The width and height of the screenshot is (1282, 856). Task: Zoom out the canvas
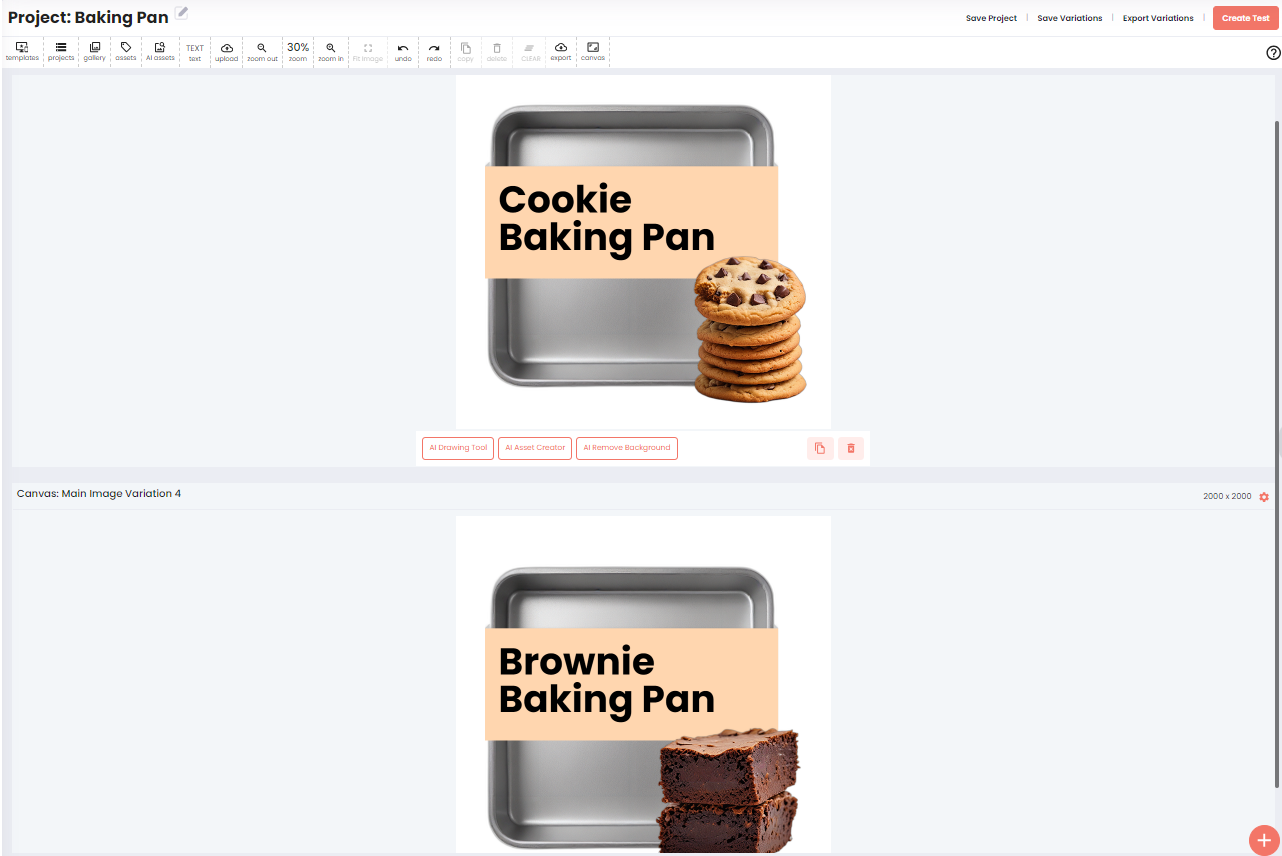tap(262, 51)
